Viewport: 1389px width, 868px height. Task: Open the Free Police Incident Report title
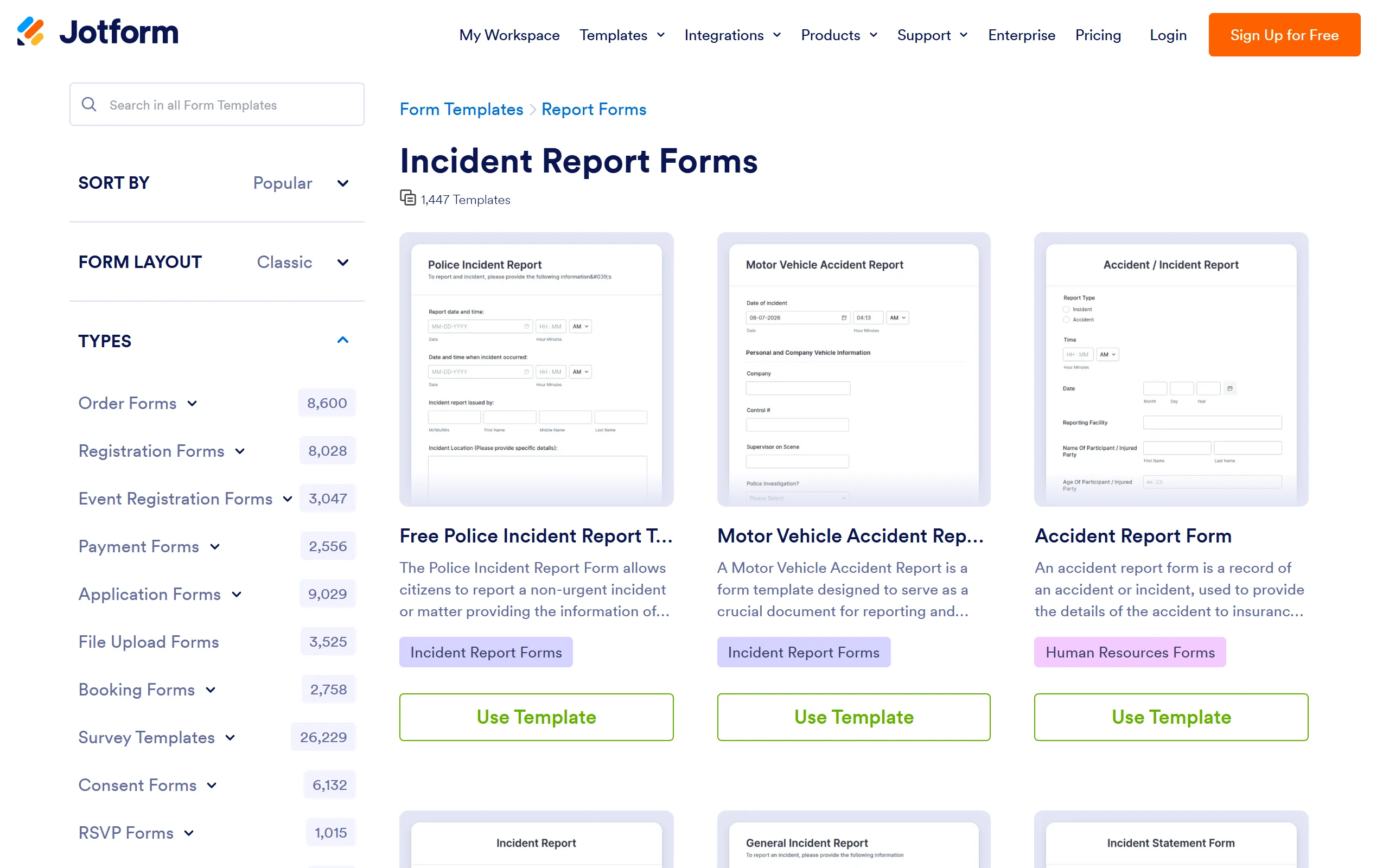pyautogui.click(x=536, y=535)
